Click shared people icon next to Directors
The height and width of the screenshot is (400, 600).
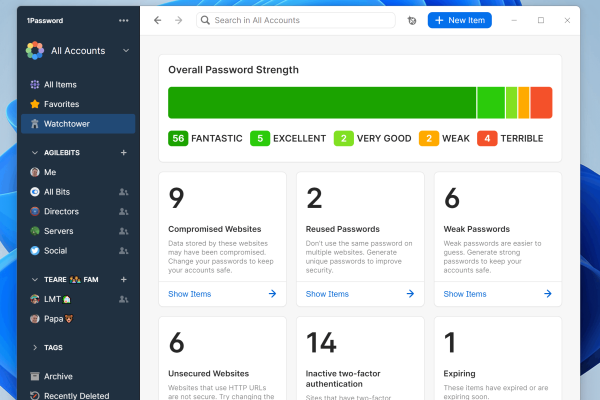(123, 211)
